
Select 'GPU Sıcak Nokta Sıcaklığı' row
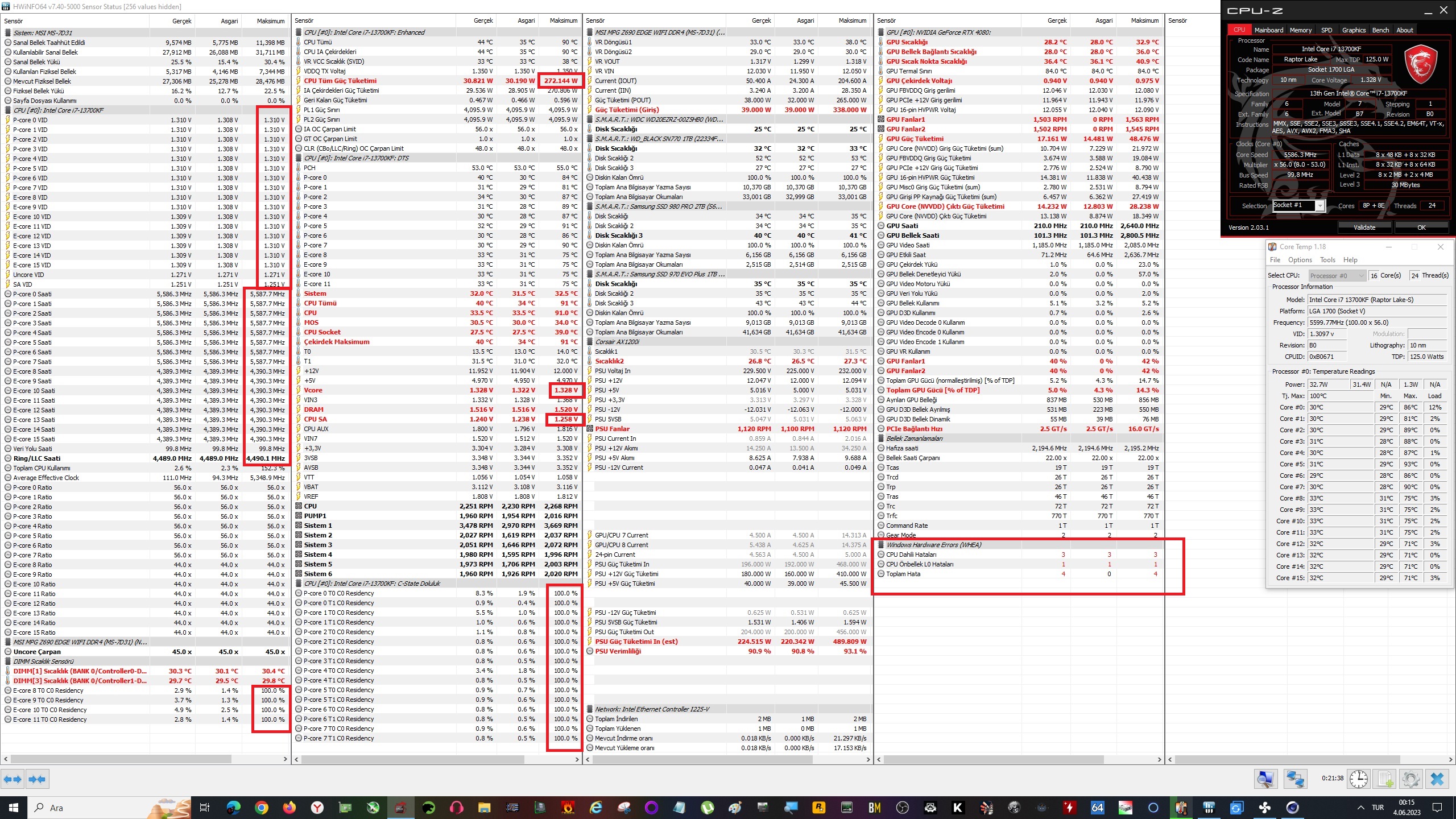tap(1018, 61)
